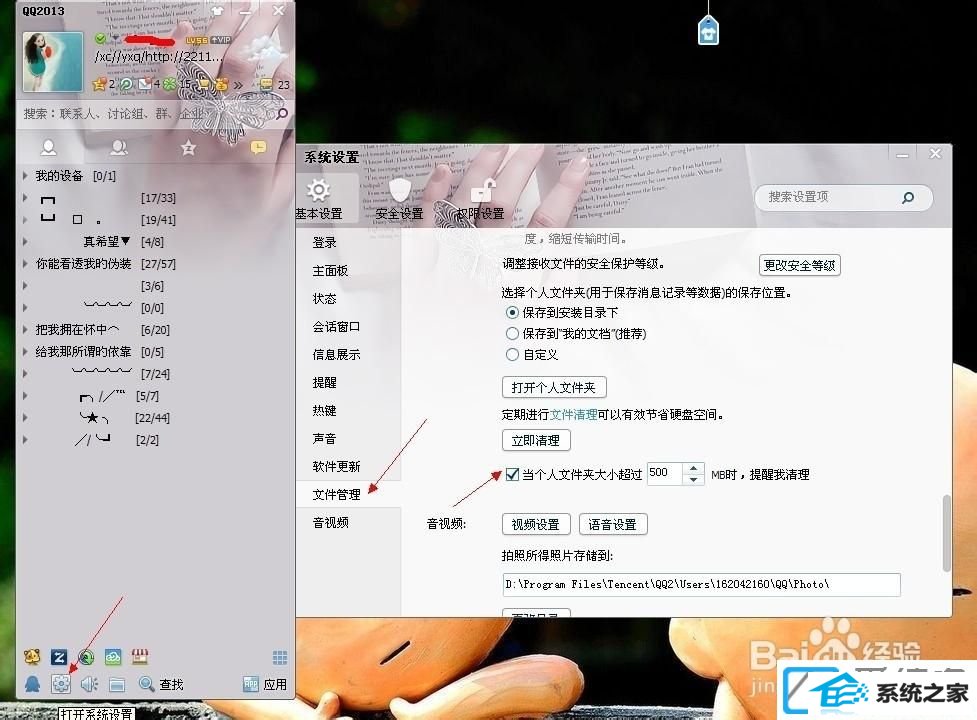This screenshot has width=977, height=720.
Task: Open the app manager grid icon
Action: click(x=280, y=657)
